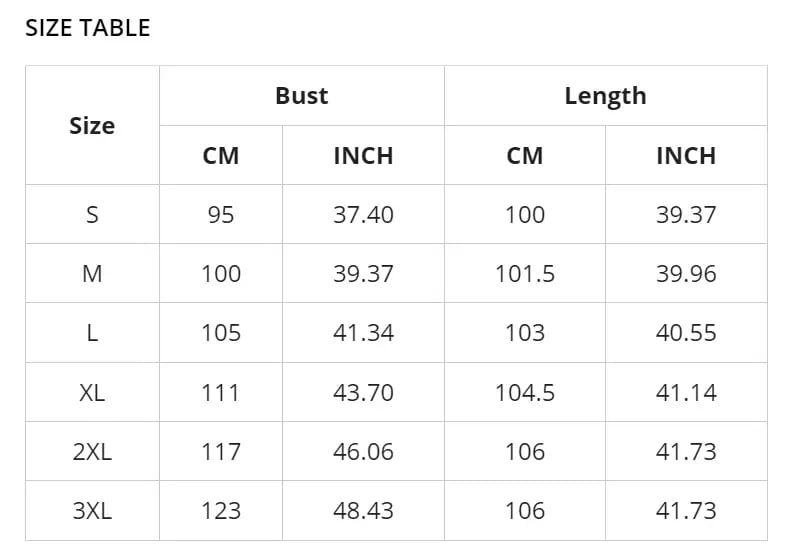Select the 43.70 bust inch cell
The width and height of the screenshot is (785, 556).
coord(363,392)
